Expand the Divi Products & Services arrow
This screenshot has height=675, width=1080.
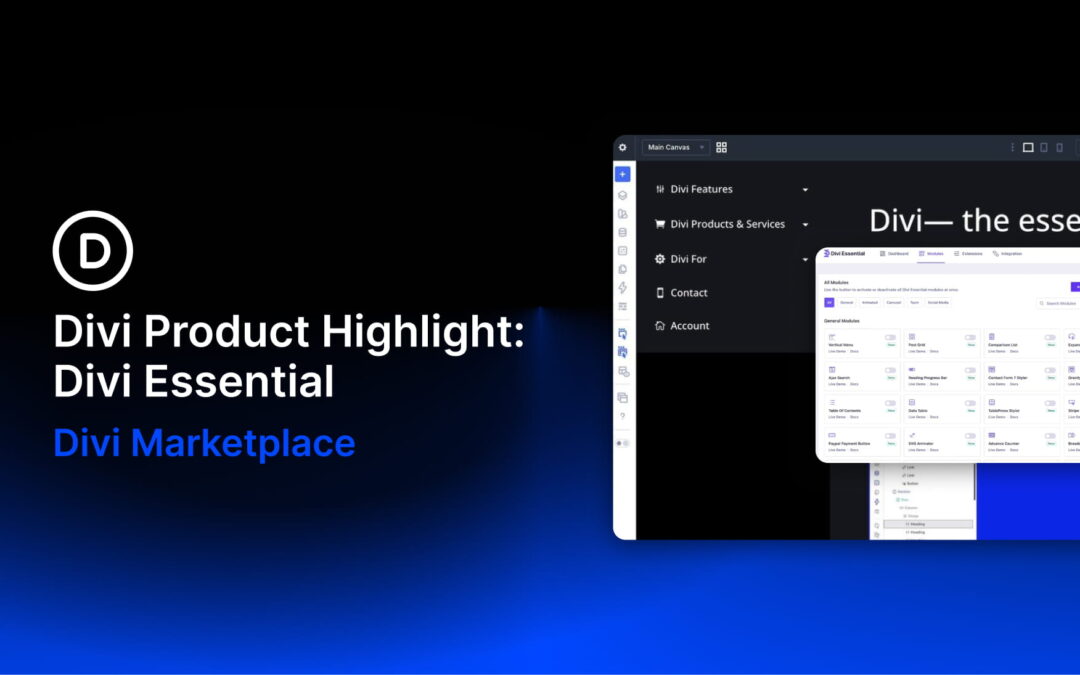pos(805,225)
